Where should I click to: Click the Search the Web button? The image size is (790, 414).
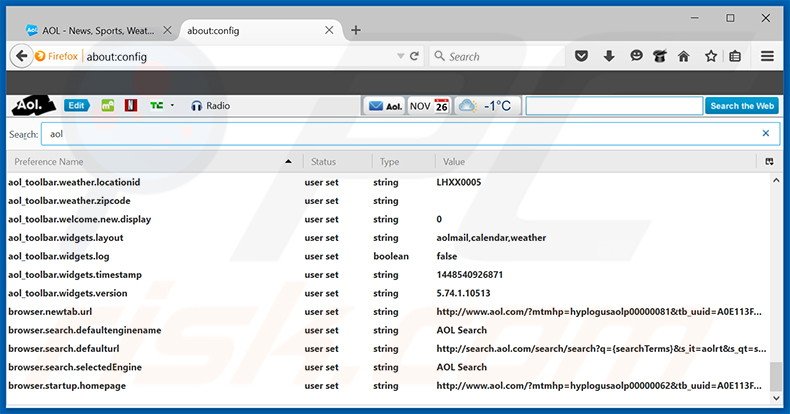click(x=742, y=105)
